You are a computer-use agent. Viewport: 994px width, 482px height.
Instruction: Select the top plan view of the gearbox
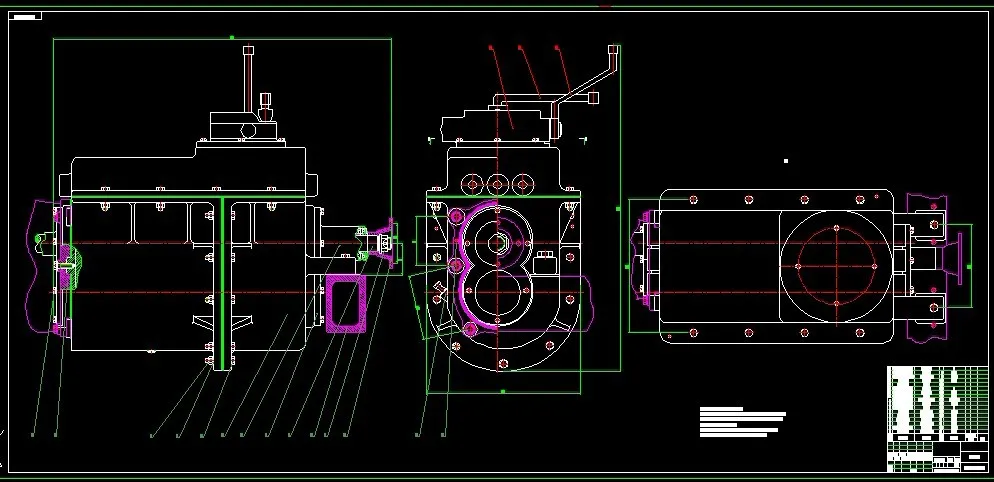click(x=799, y=266)
